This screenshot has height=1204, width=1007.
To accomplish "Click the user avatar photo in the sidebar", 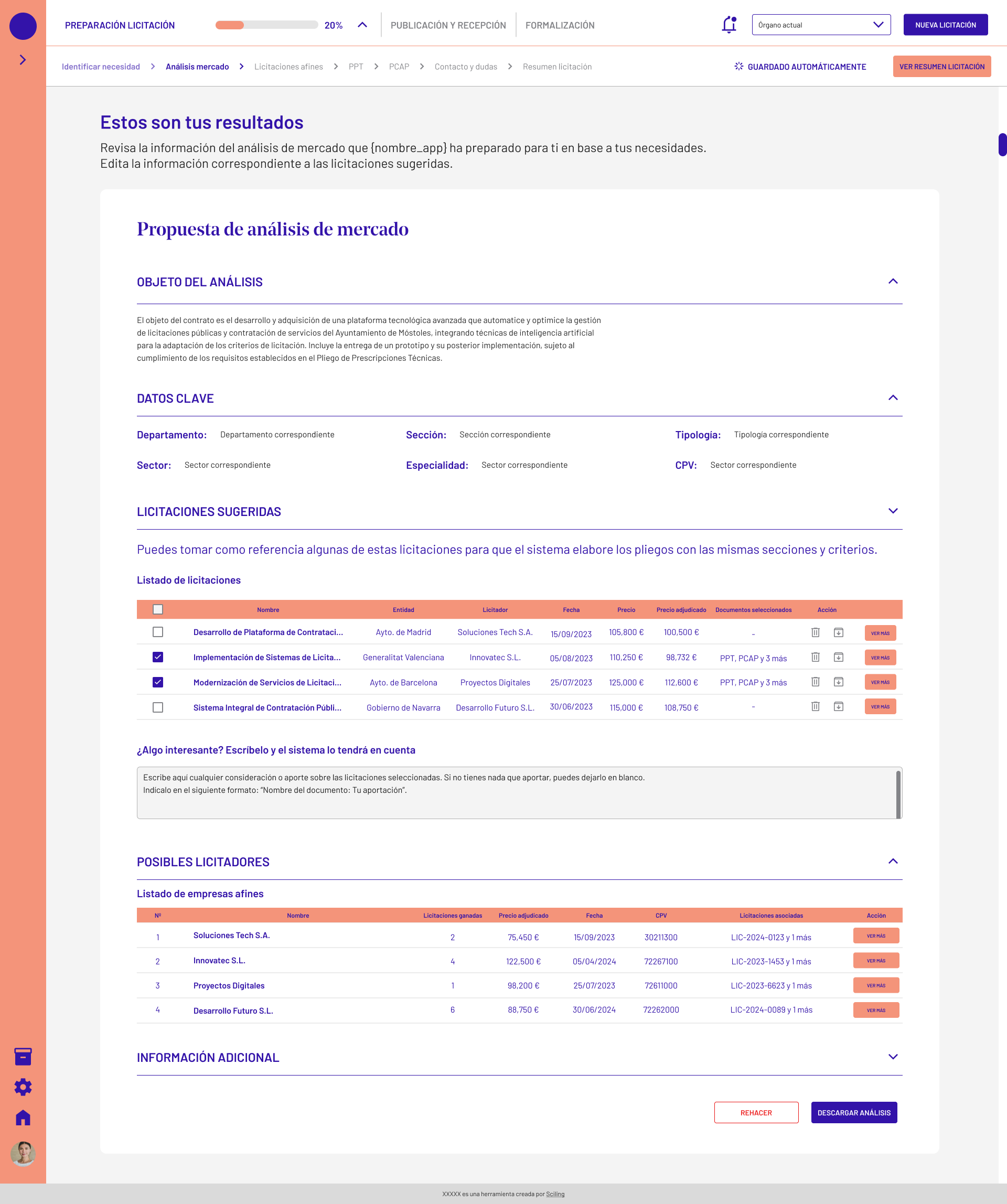I will tap(23, 1154).
